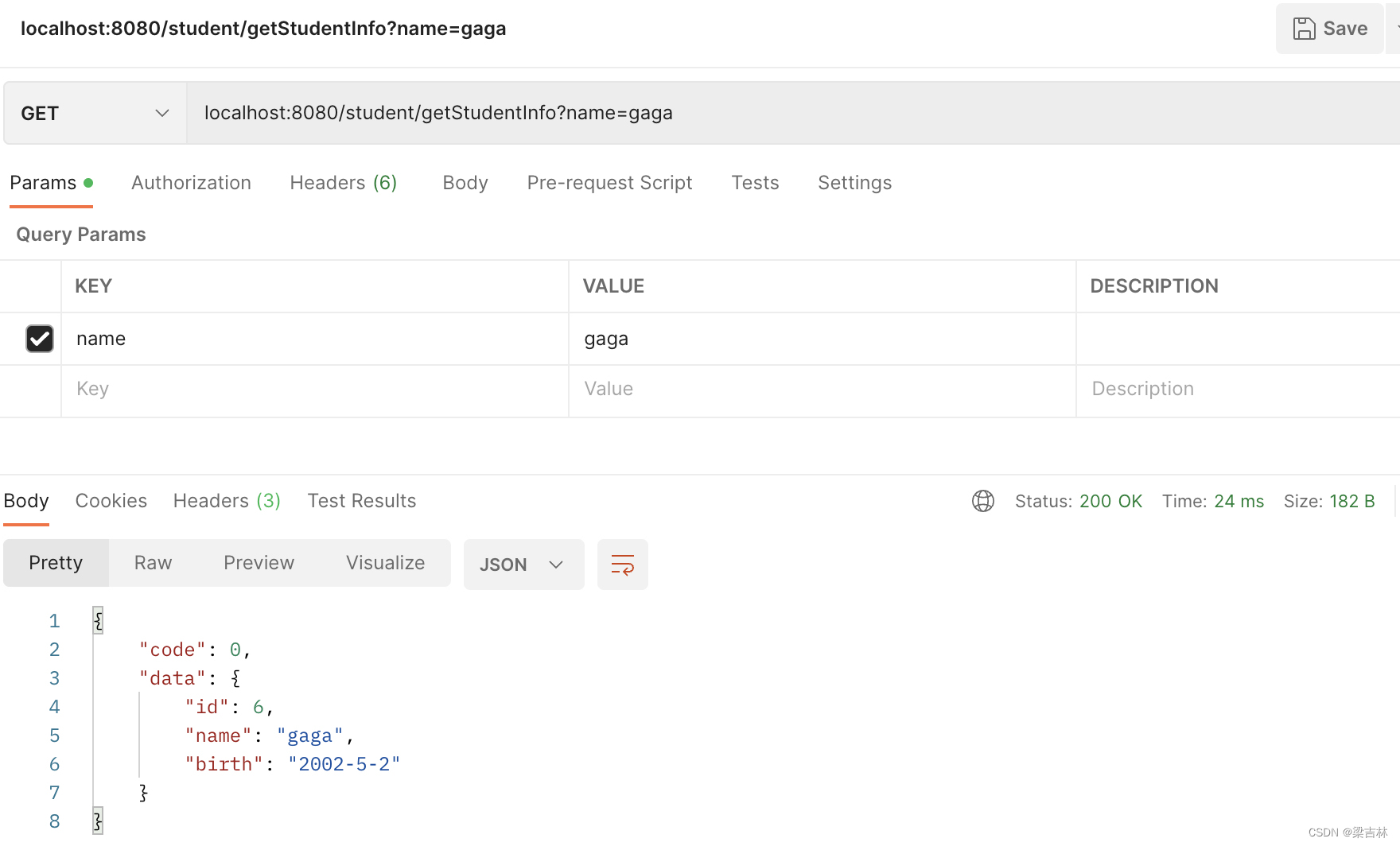Click the empty Description placeholder field
The image size is (1400, 846).
(x=1238, y=389)
